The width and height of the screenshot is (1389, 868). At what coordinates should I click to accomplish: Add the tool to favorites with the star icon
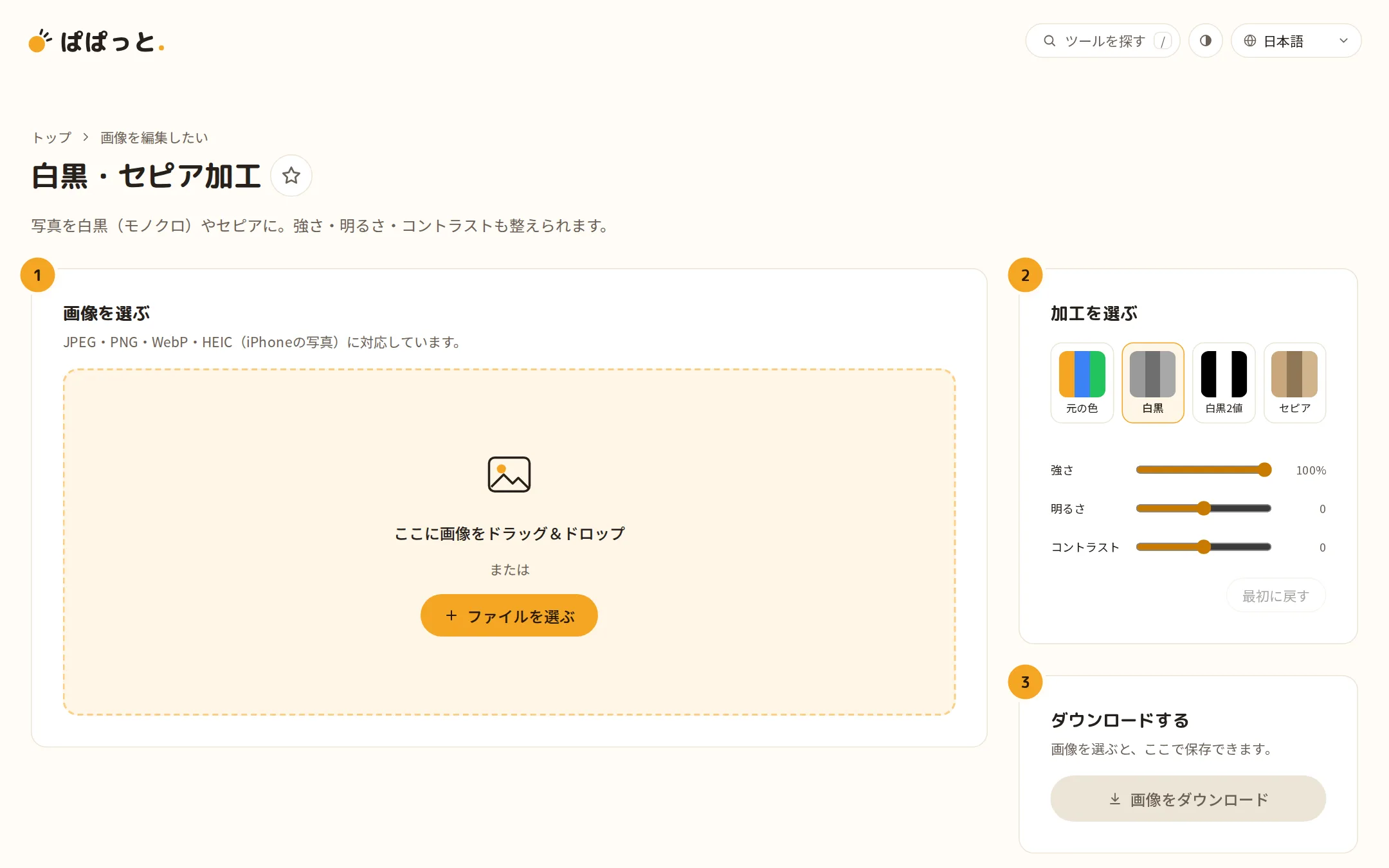291,176
